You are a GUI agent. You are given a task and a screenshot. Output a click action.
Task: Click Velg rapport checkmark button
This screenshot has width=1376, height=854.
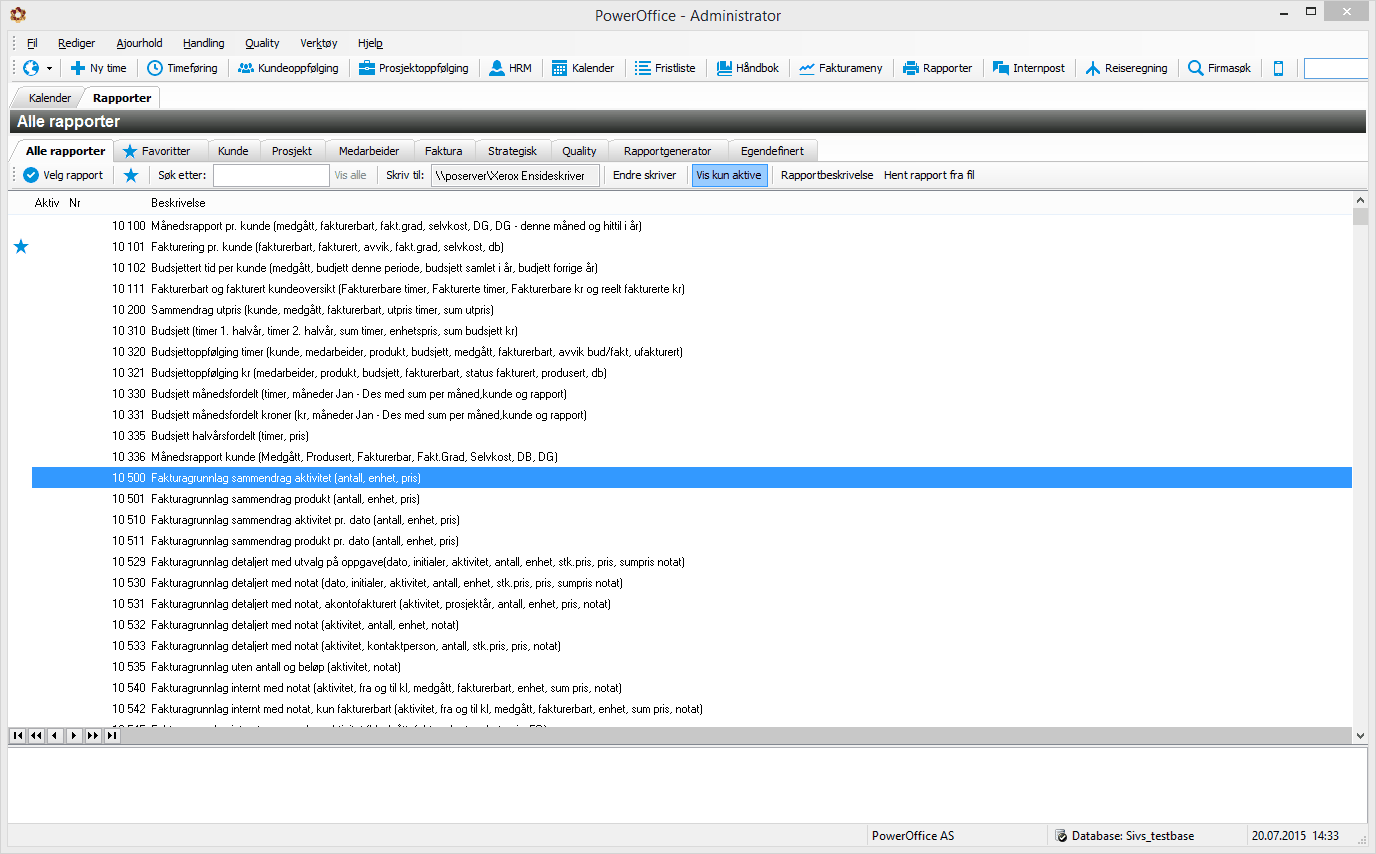coord(63,175)
